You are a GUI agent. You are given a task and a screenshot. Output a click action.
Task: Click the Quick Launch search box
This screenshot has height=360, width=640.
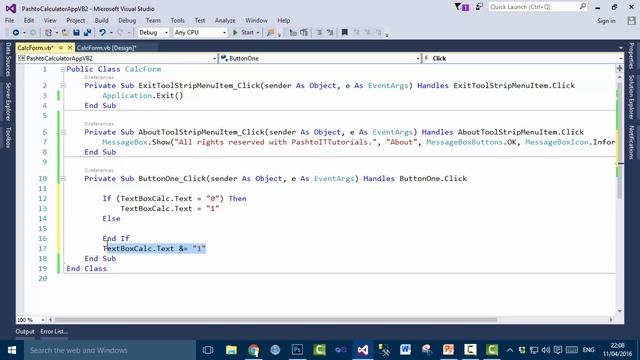(537, 7)
